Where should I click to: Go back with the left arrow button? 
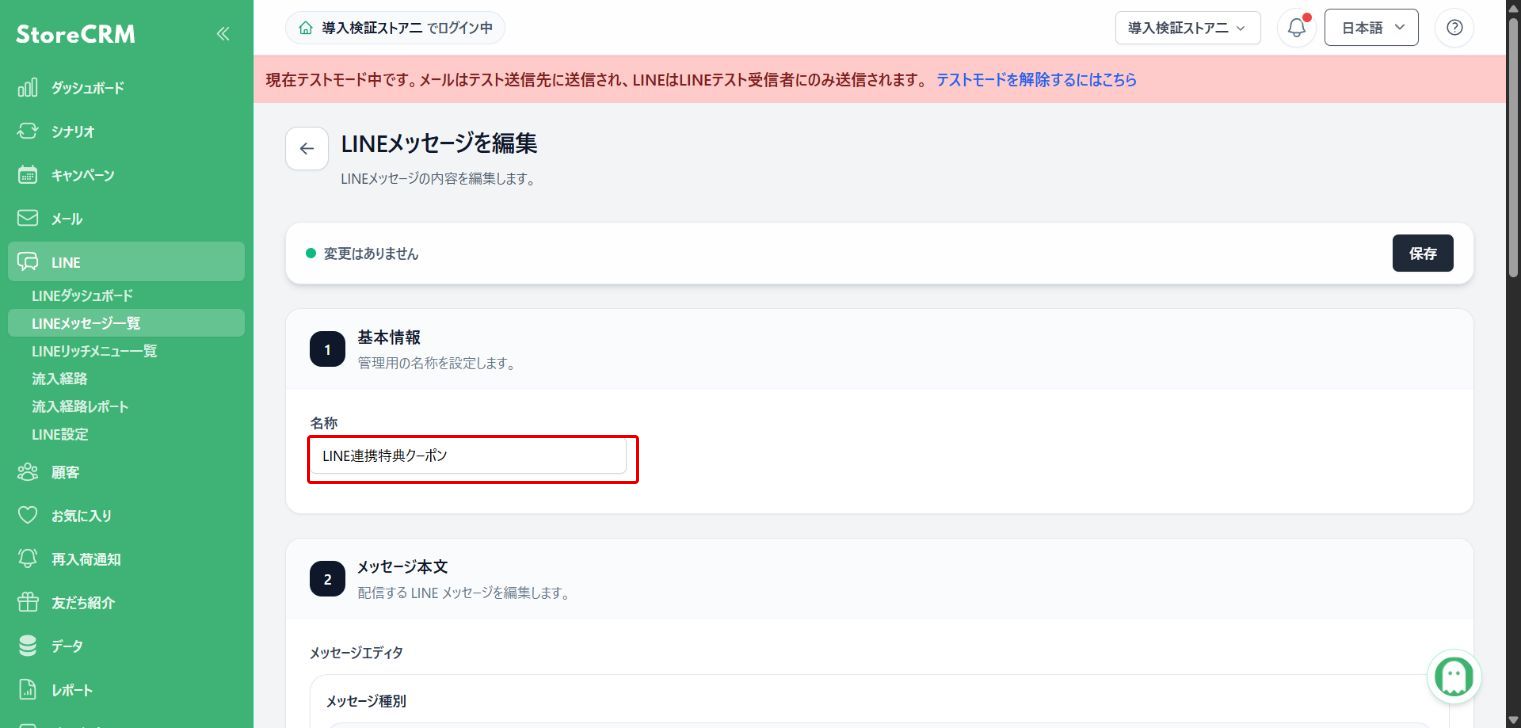point(307,149)
